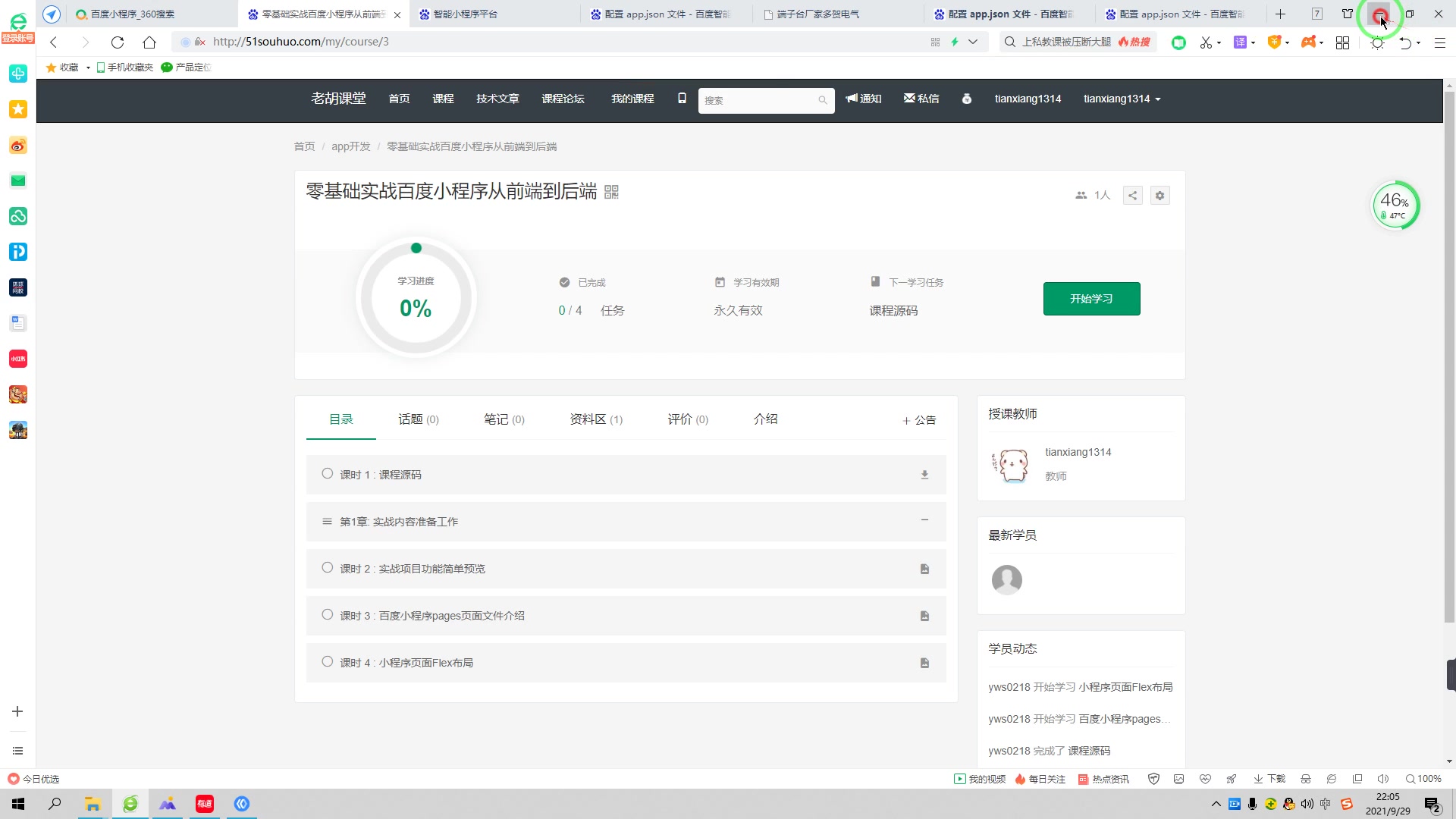Click the 开始学习 button

click(x=1092, y=299)
